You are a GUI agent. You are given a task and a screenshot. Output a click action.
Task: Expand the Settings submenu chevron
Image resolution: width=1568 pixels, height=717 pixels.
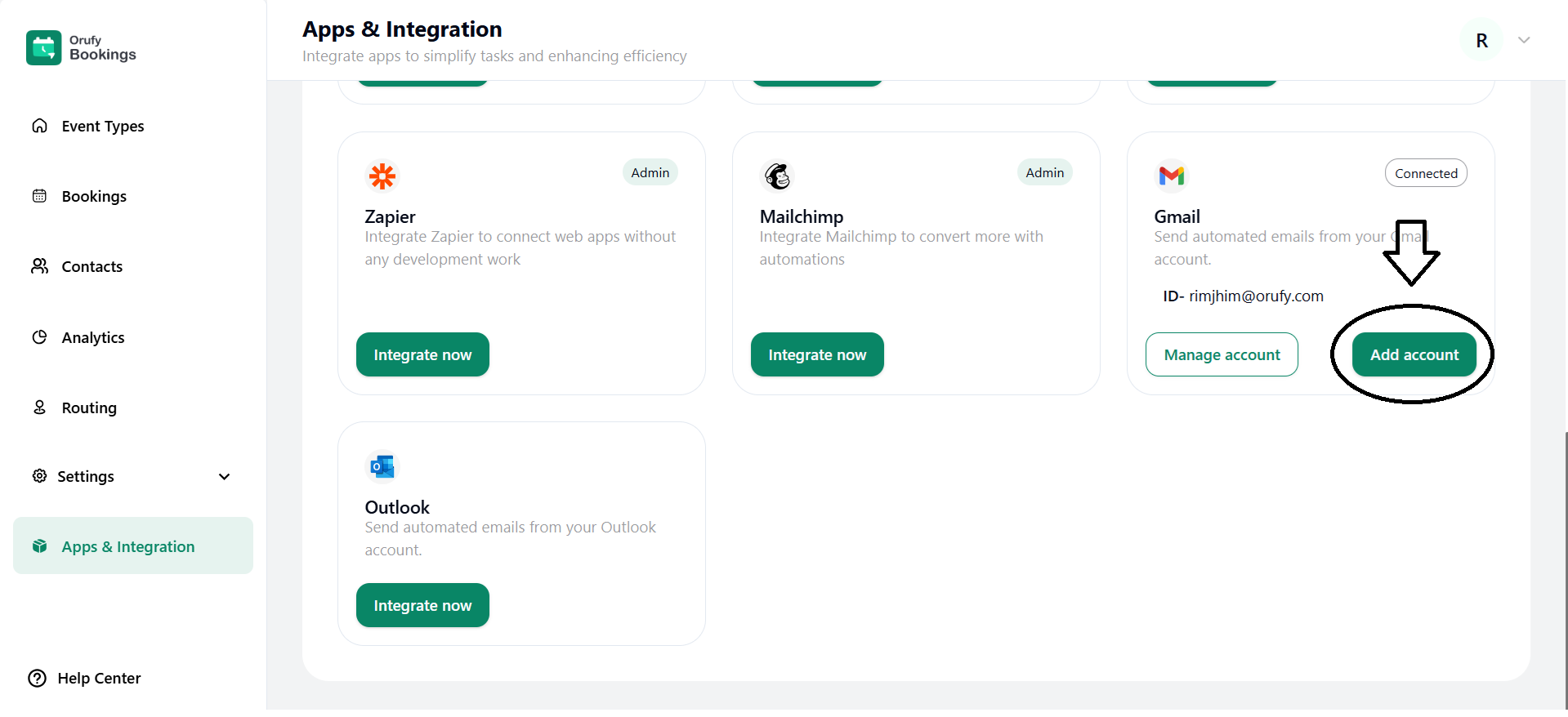click(224, 477)
